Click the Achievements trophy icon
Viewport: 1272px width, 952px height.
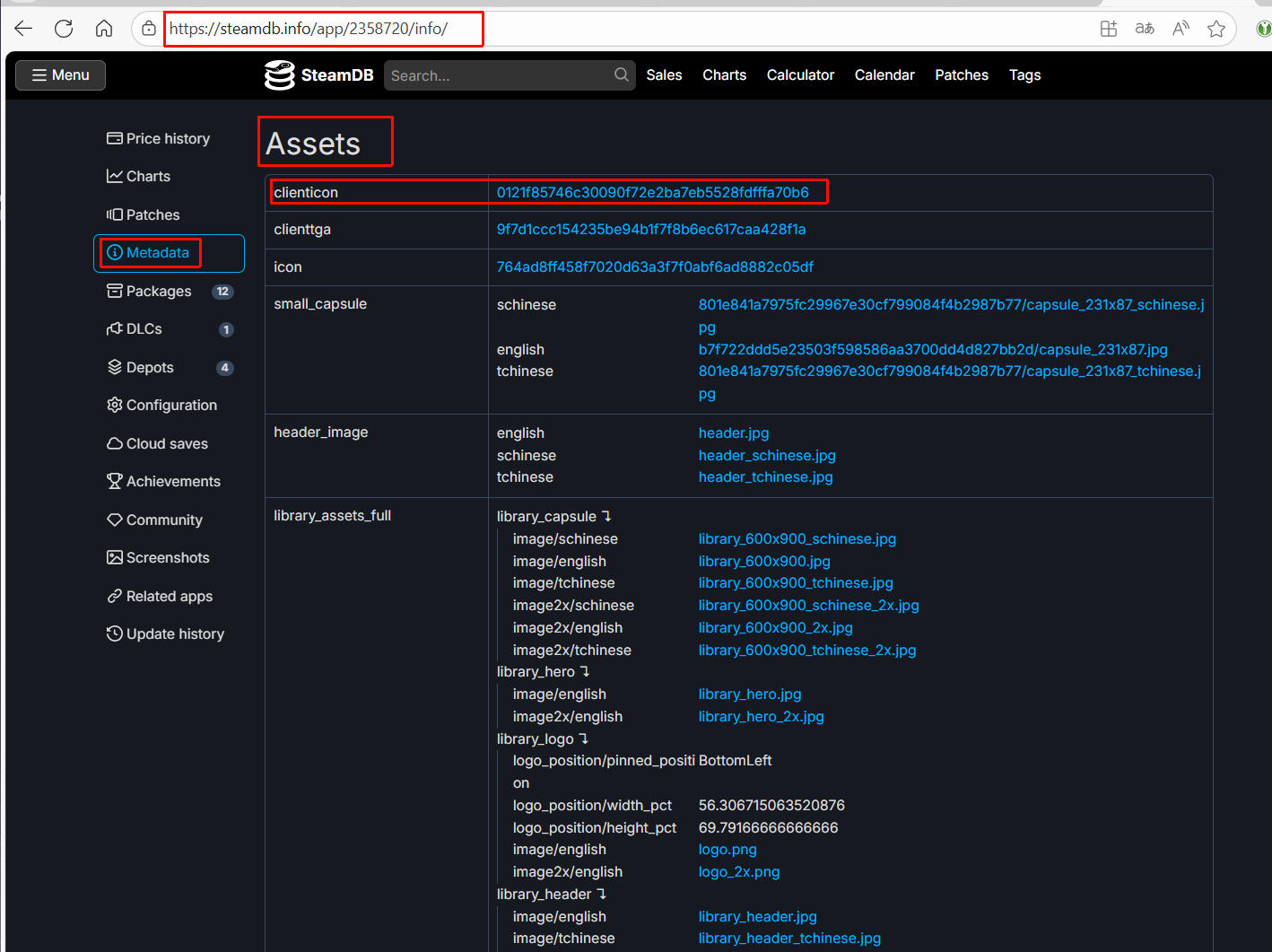[115, 481]
